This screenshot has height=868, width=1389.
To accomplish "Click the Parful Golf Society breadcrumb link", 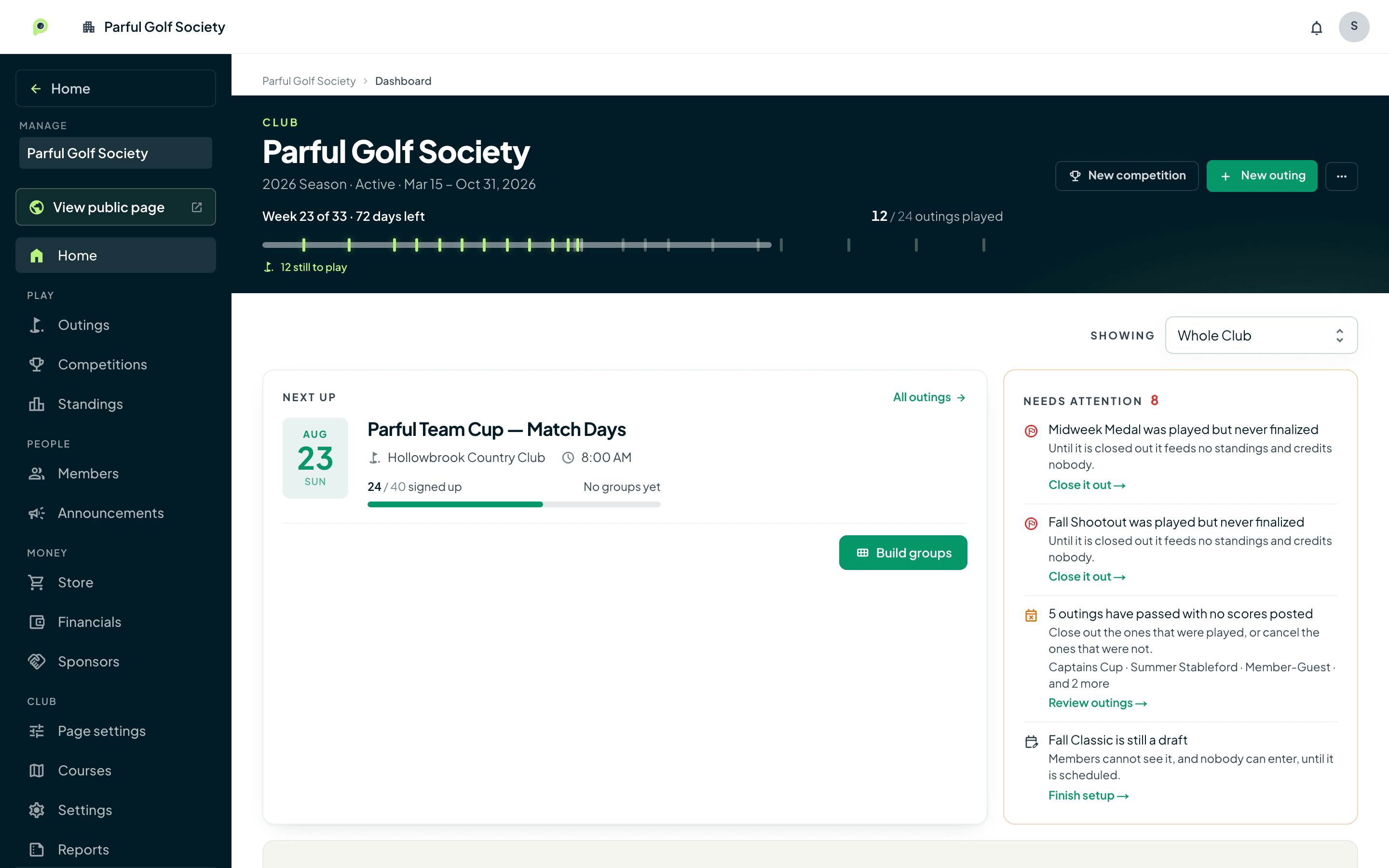I will click(x=309, y=81).
